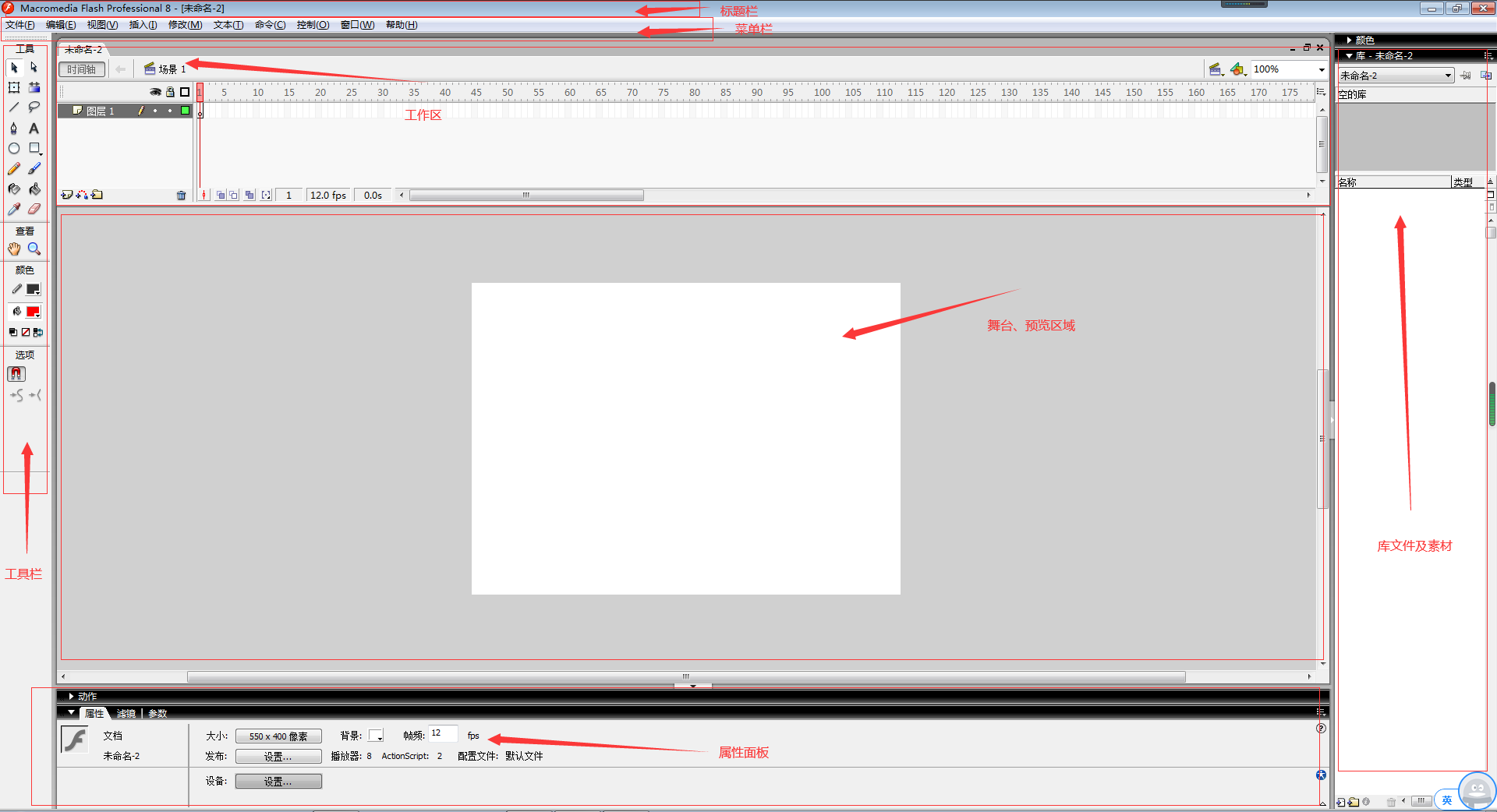Select the Zoom magnifier tool

tap(34, 249)
